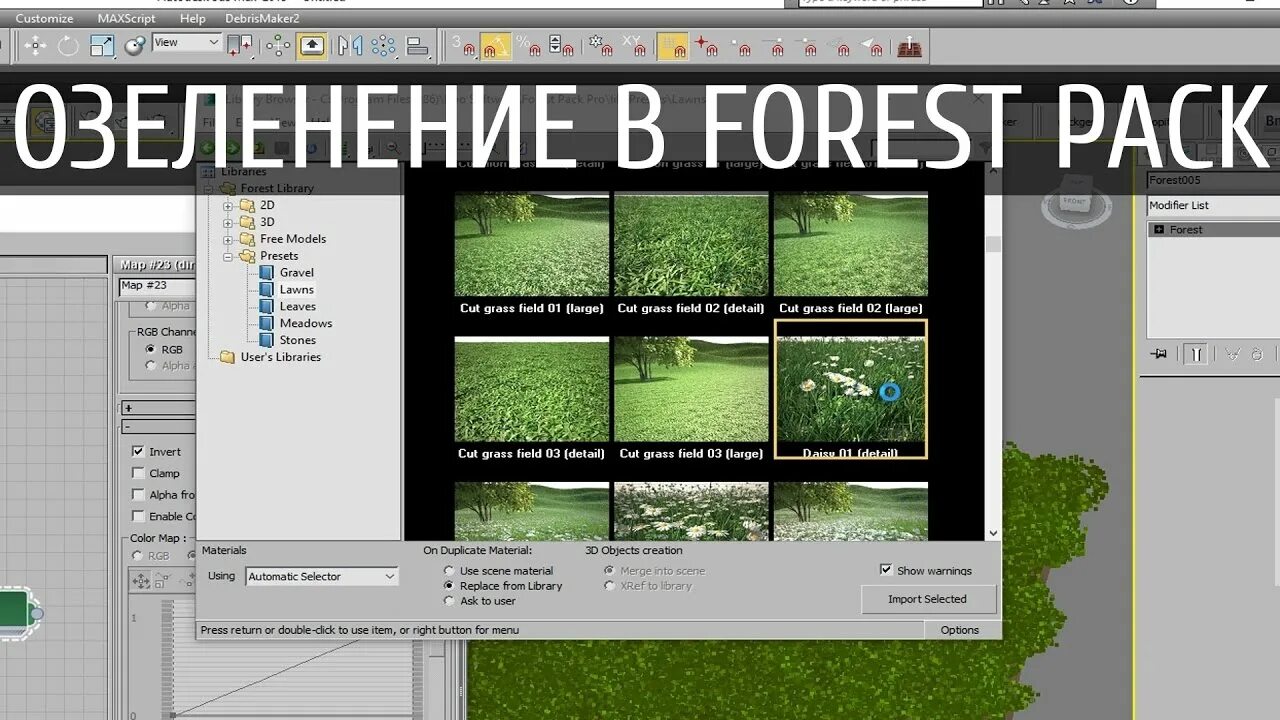Click Use Pivot Point Center icon
Image resolution: width=1280 pixels, height=720 pixels.
[241, 45]
